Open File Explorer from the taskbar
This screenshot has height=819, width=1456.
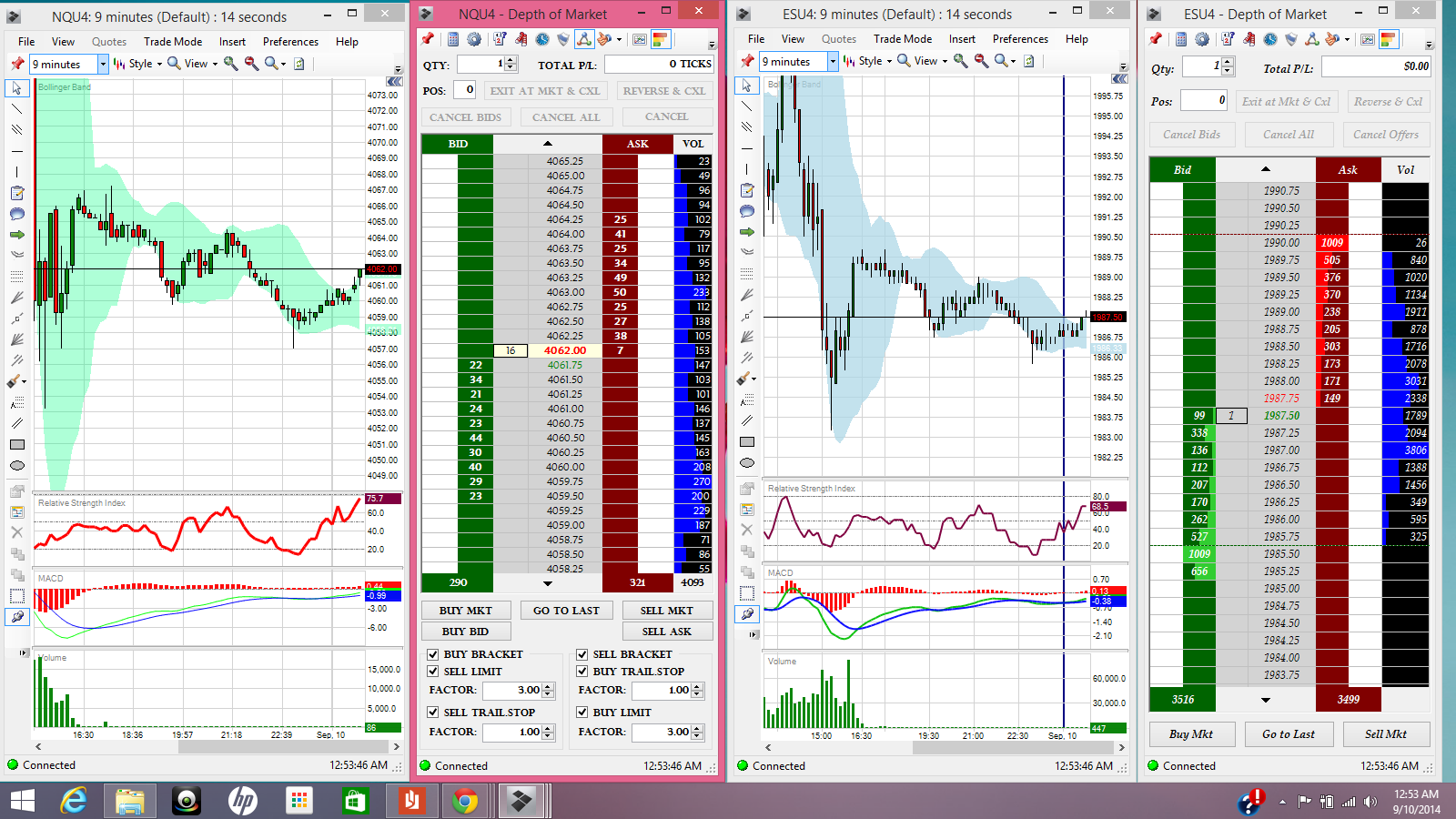[x=130, y=801]
